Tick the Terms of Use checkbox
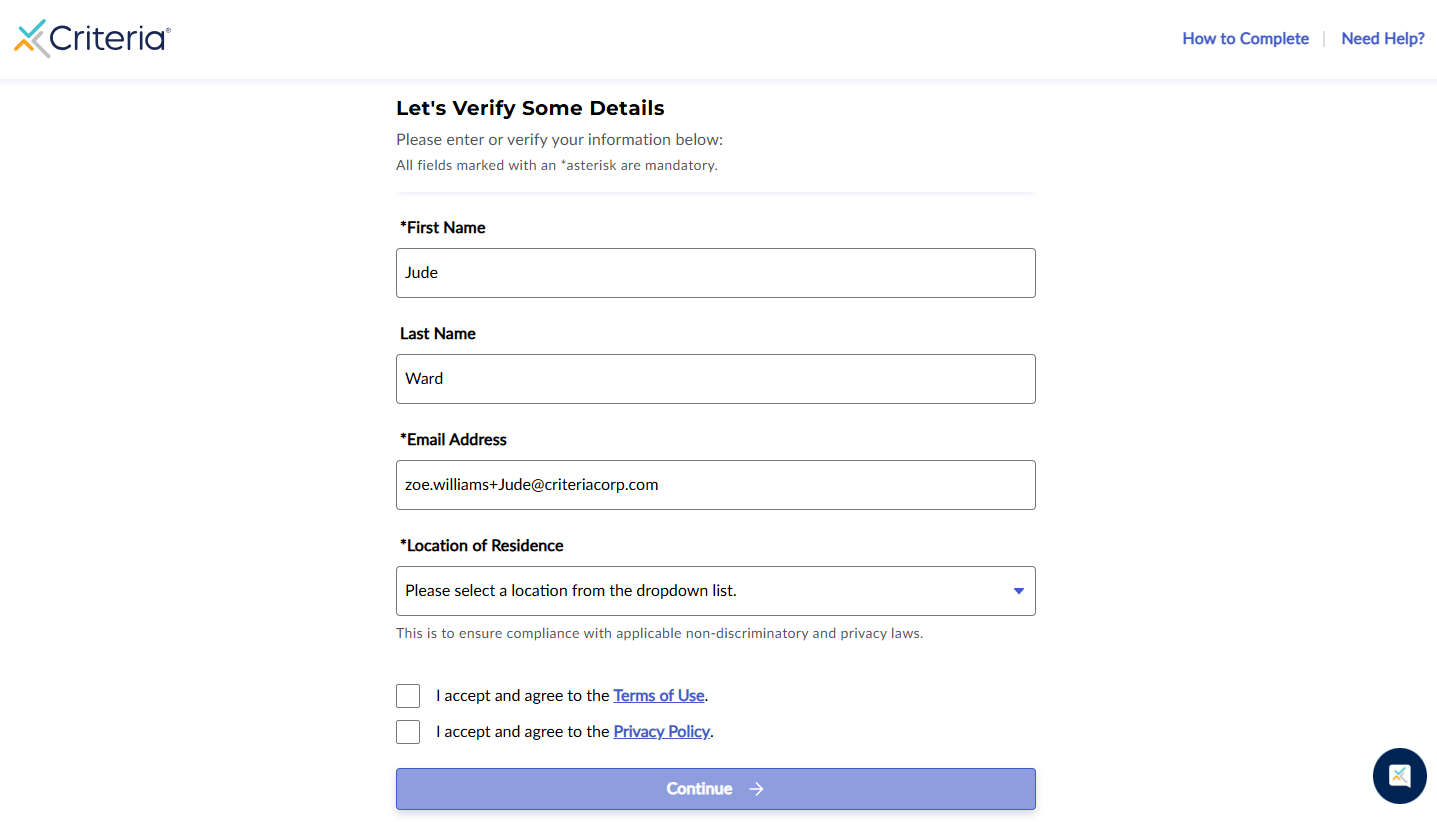 (408, 696)
